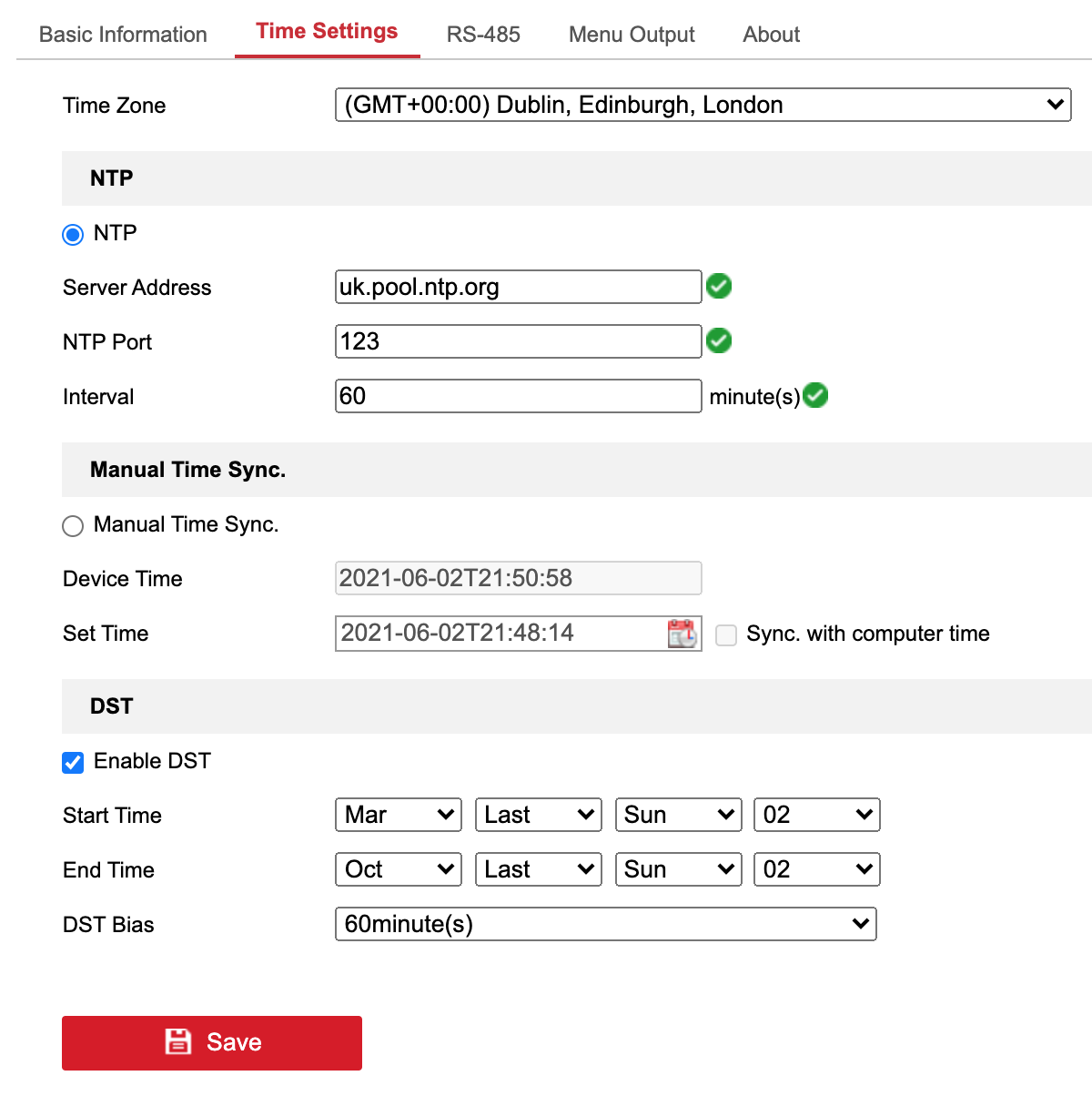
Task: Click green checkmark beside NTP Port field
Action: (719, 341)
